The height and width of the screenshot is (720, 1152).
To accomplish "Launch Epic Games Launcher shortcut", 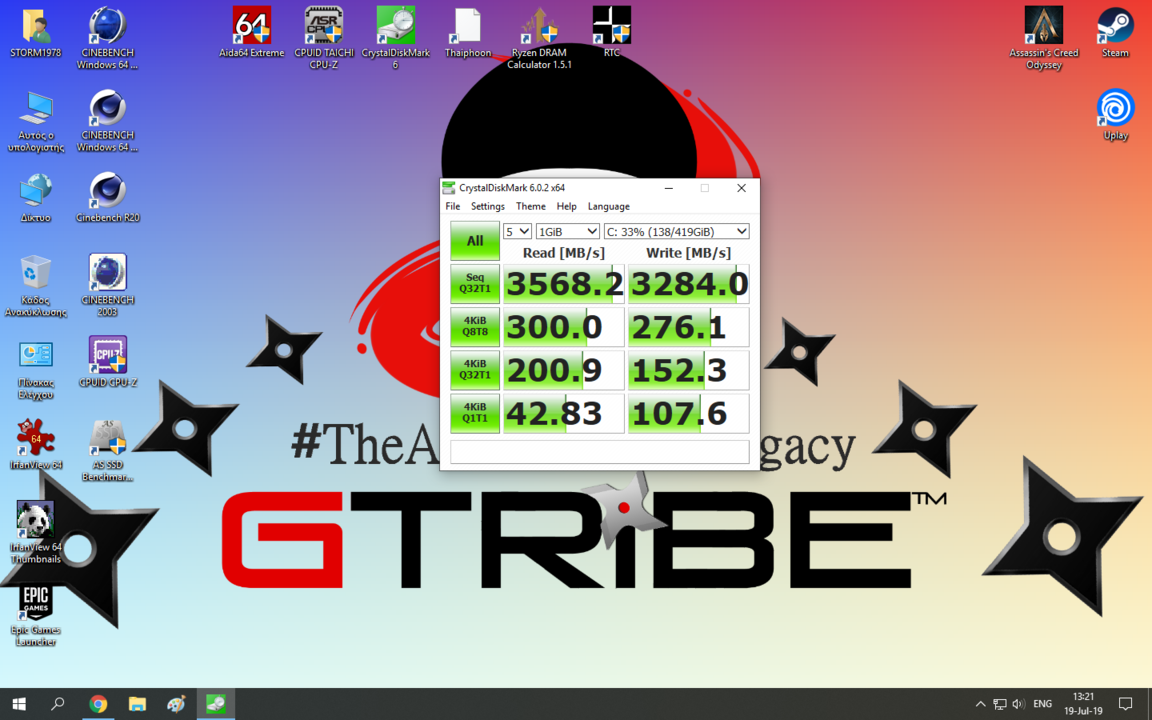I will pyautogui.click(x=35, y=614).
